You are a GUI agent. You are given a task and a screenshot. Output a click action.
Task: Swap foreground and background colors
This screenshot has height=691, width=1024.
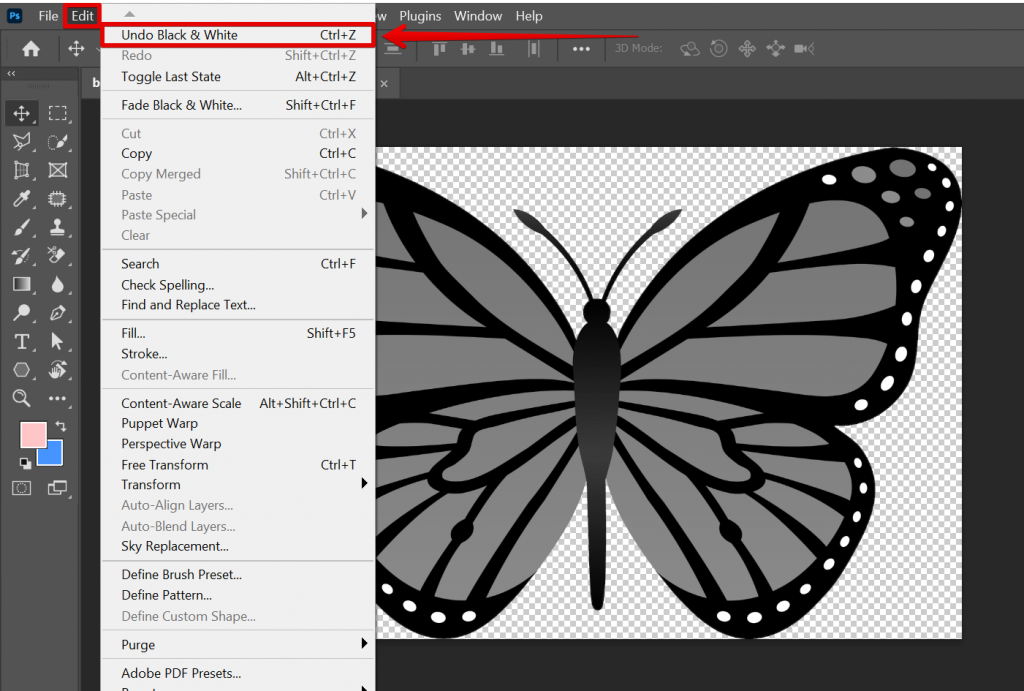point(60,427)
